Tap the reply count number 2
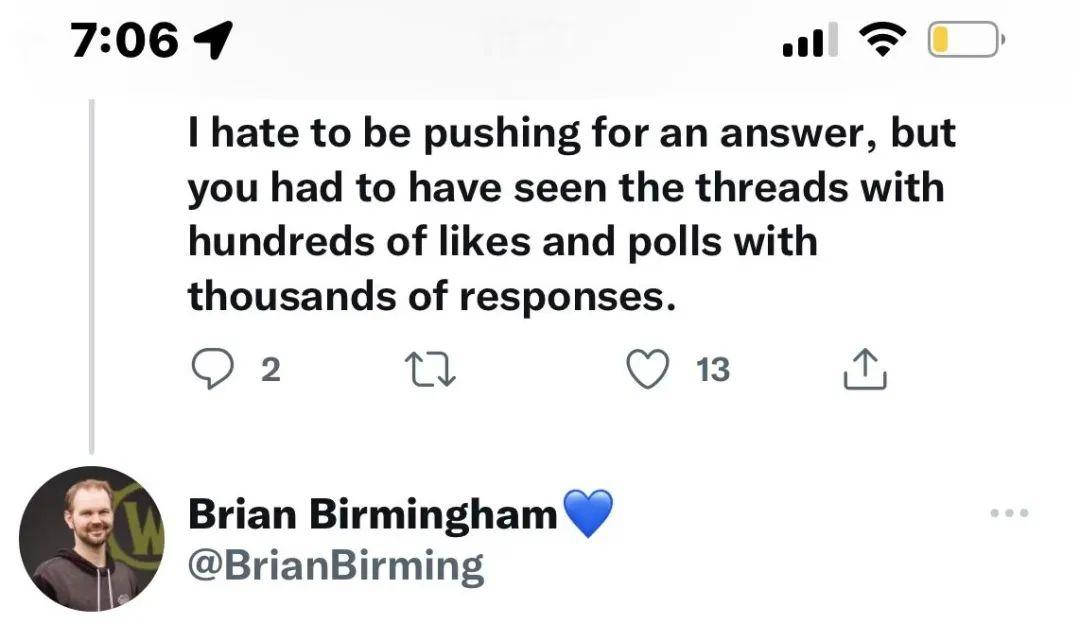Image resolution: width=1080 pixels, height=641 pixels. (x=270, y=371)
